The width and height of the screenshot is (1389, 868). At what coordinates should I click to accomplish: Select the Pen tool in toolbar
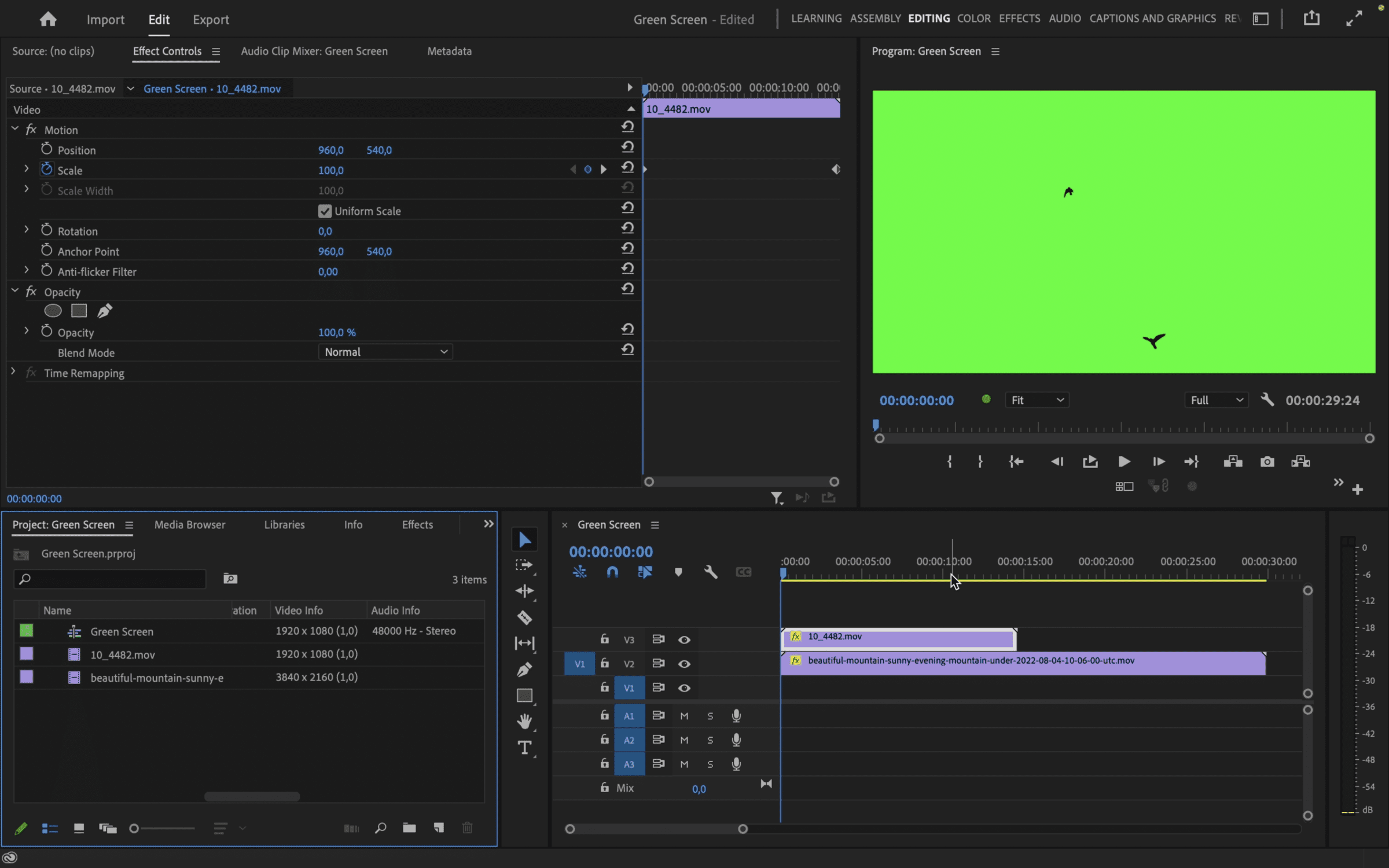(x=524, y=670)
